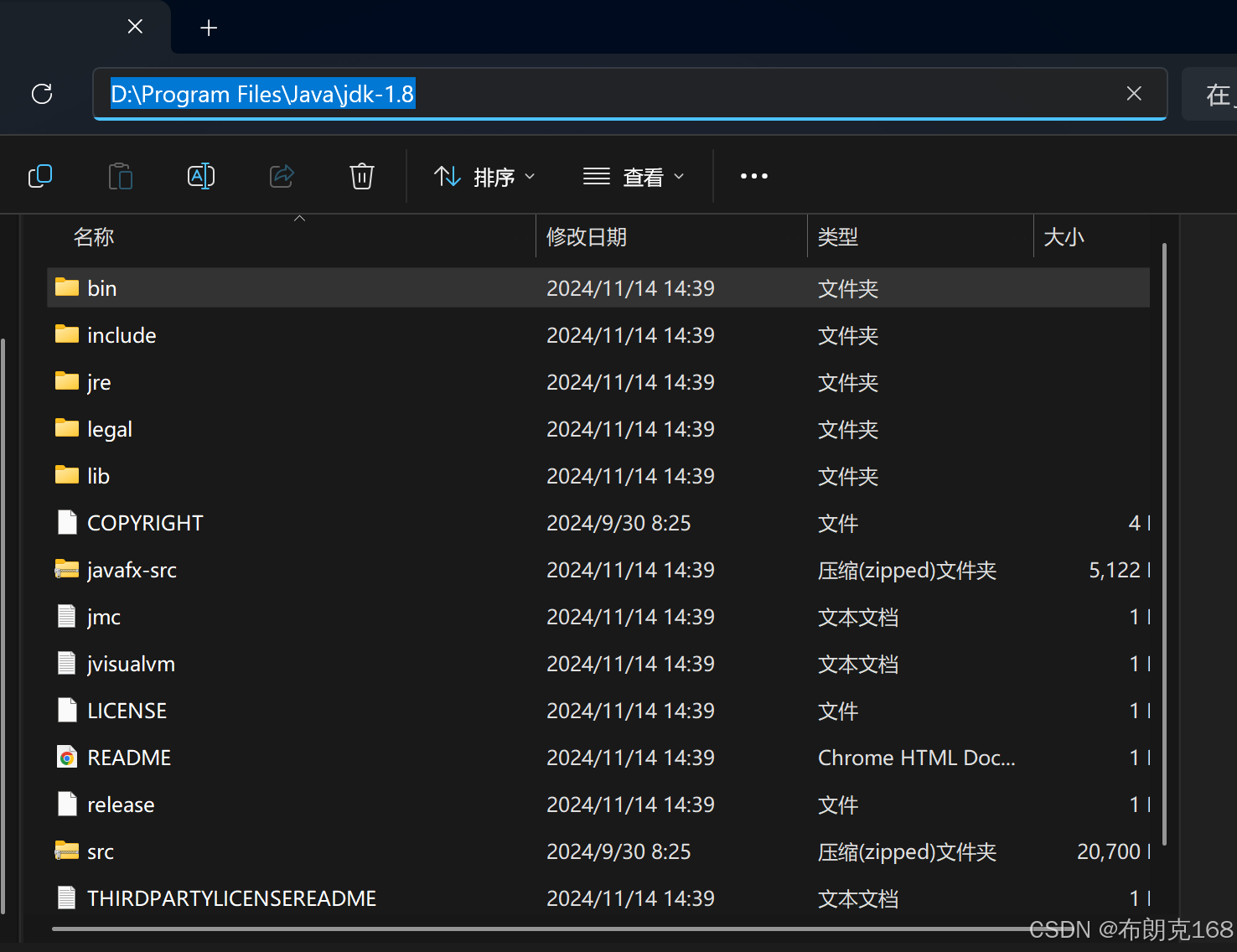The image size is (1237, 952).
Task: Click the Copy toolbar icon
Action: pos(40,176)
